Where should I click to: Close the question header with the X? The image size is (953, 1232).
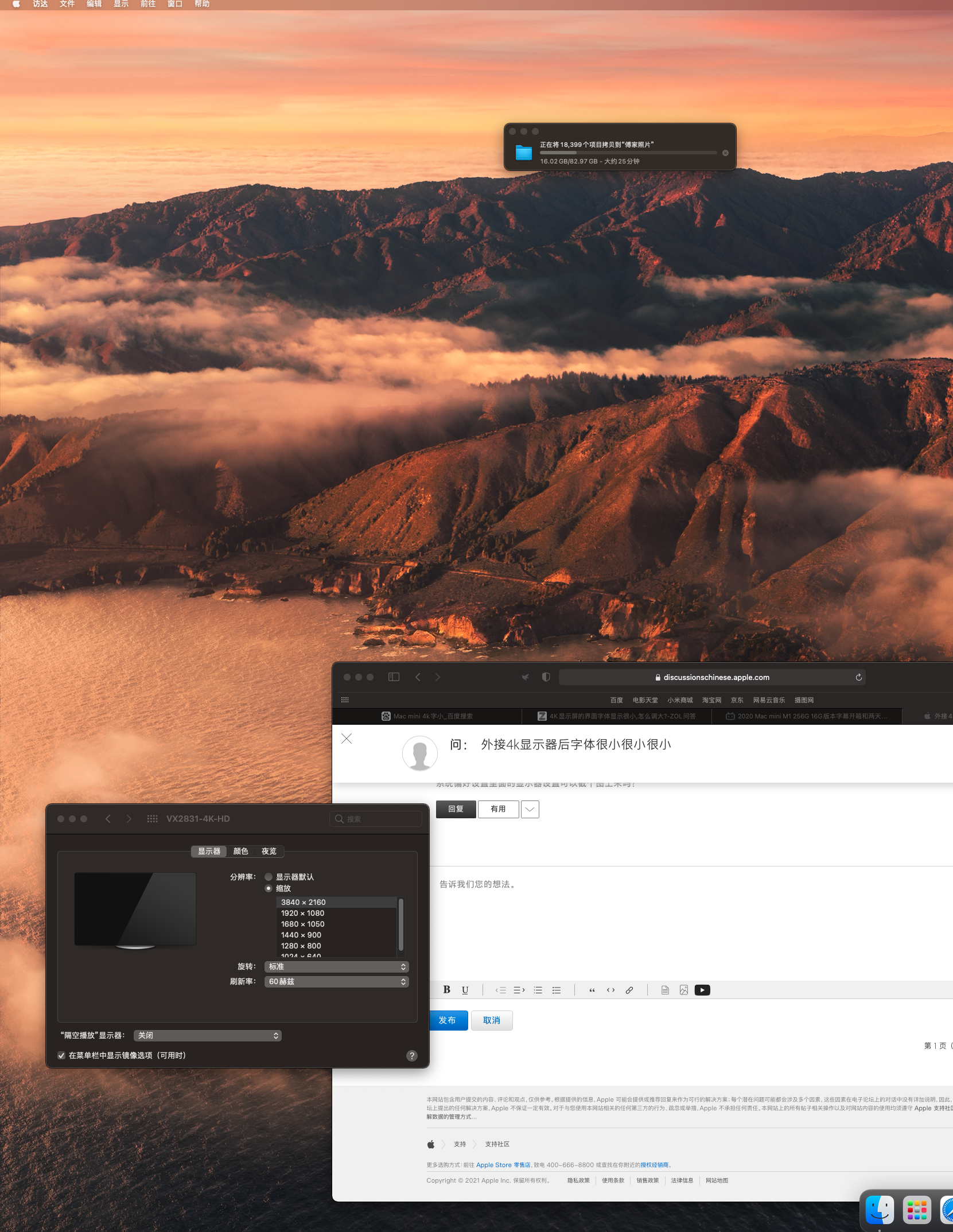347,739
